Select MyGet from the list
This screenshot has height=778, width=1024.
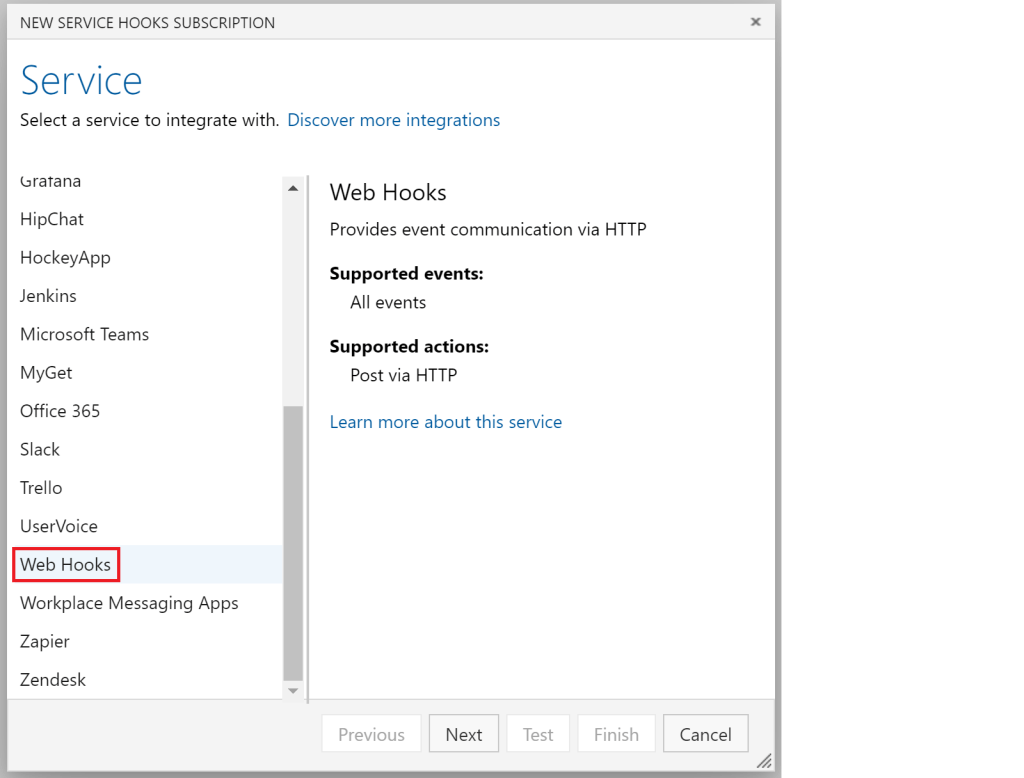point(46,373)
